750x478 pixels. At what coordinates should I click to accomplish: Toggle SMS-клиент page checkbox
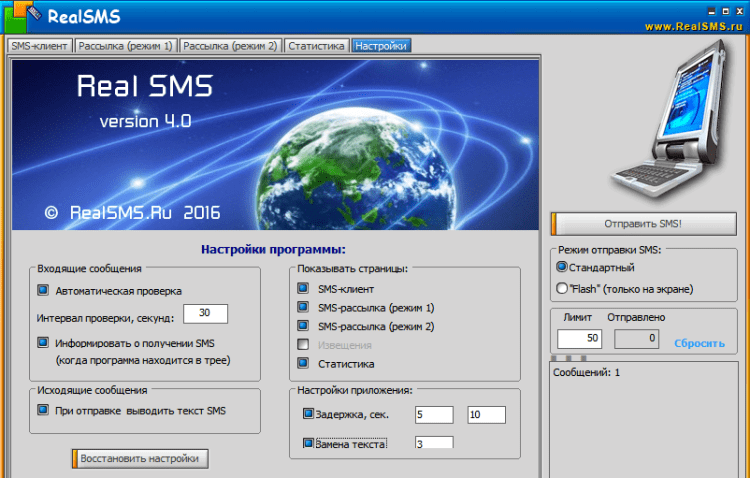303,288
